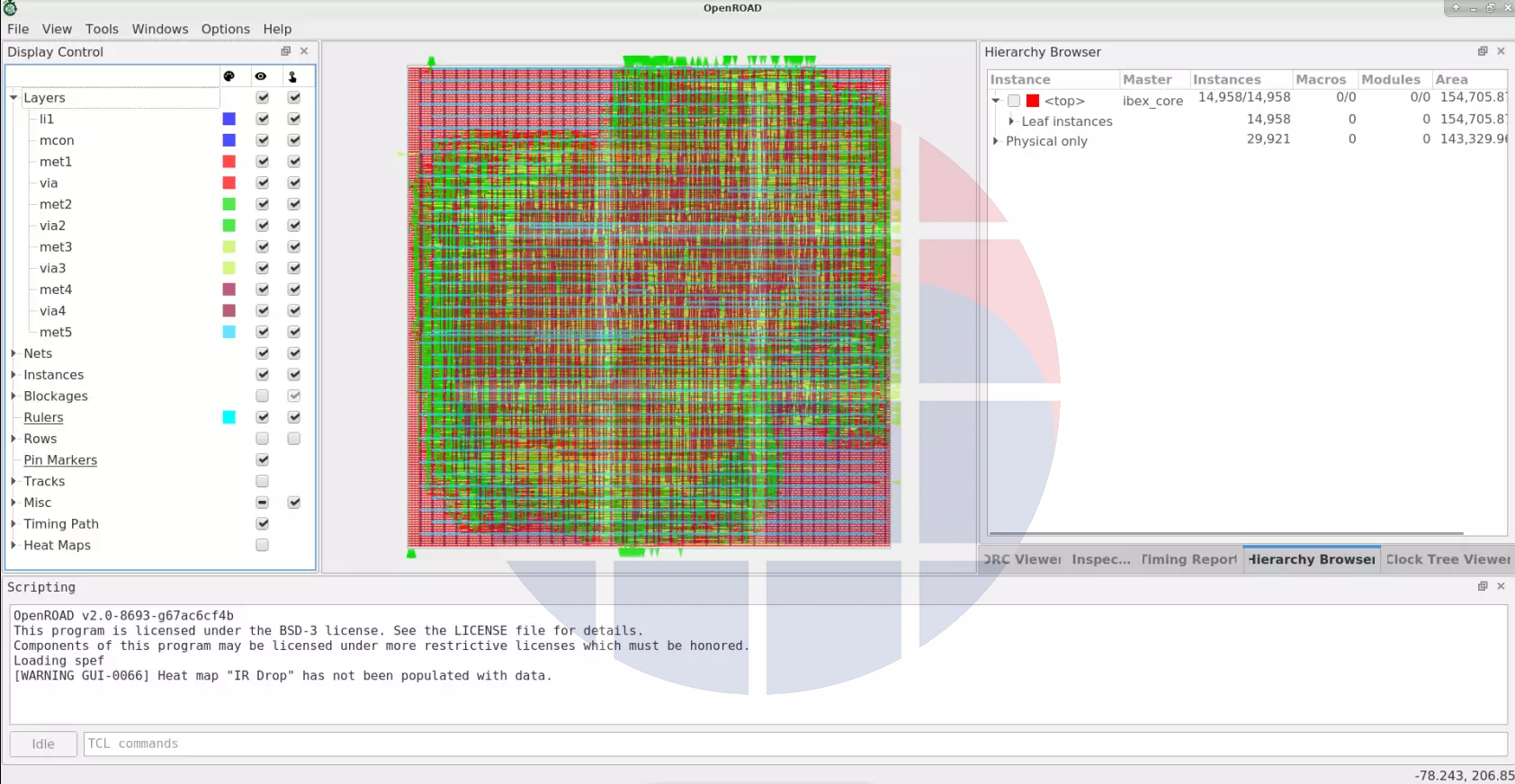Toggle visibility of met1 layer

point(263,162)
